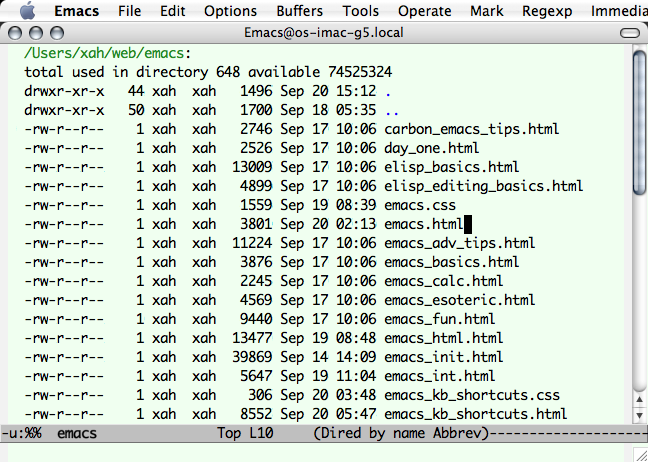This screenshot has width=648, height=462.
Task: Click elisp_editing_basics.html file name
Action: [x=484, y=186]
